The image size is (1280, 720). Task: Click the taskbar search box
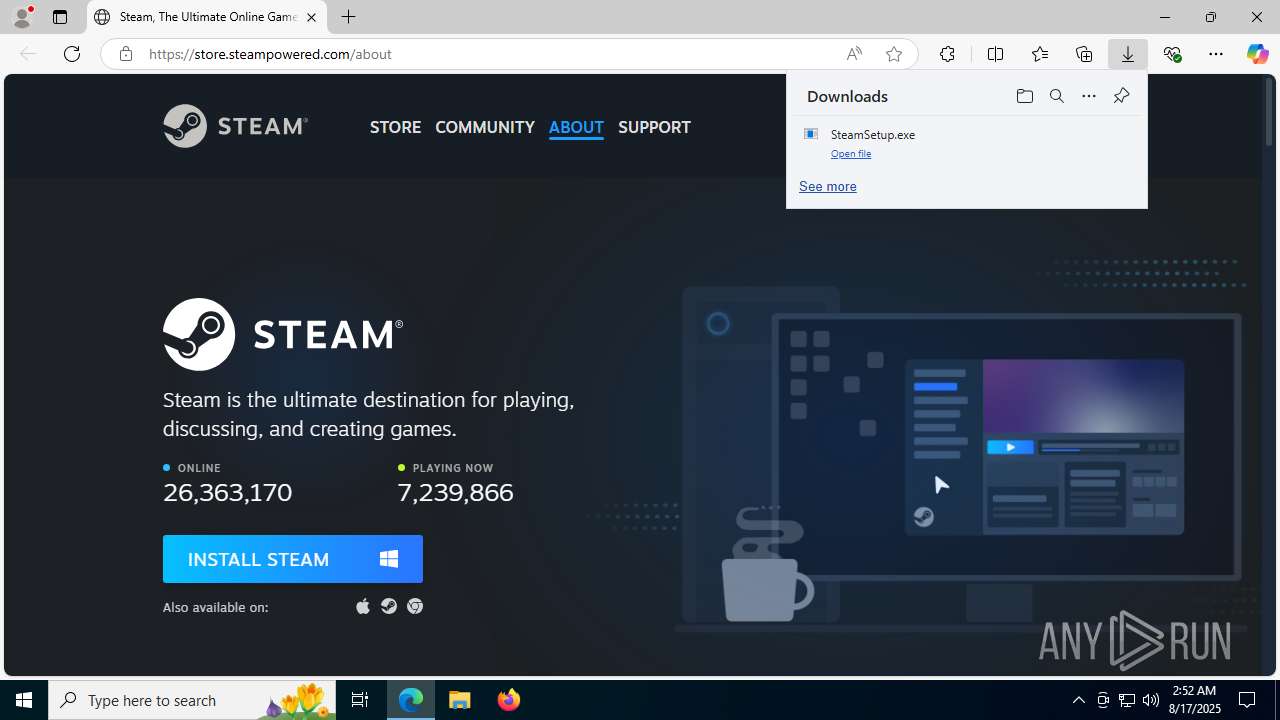(190, 700)
